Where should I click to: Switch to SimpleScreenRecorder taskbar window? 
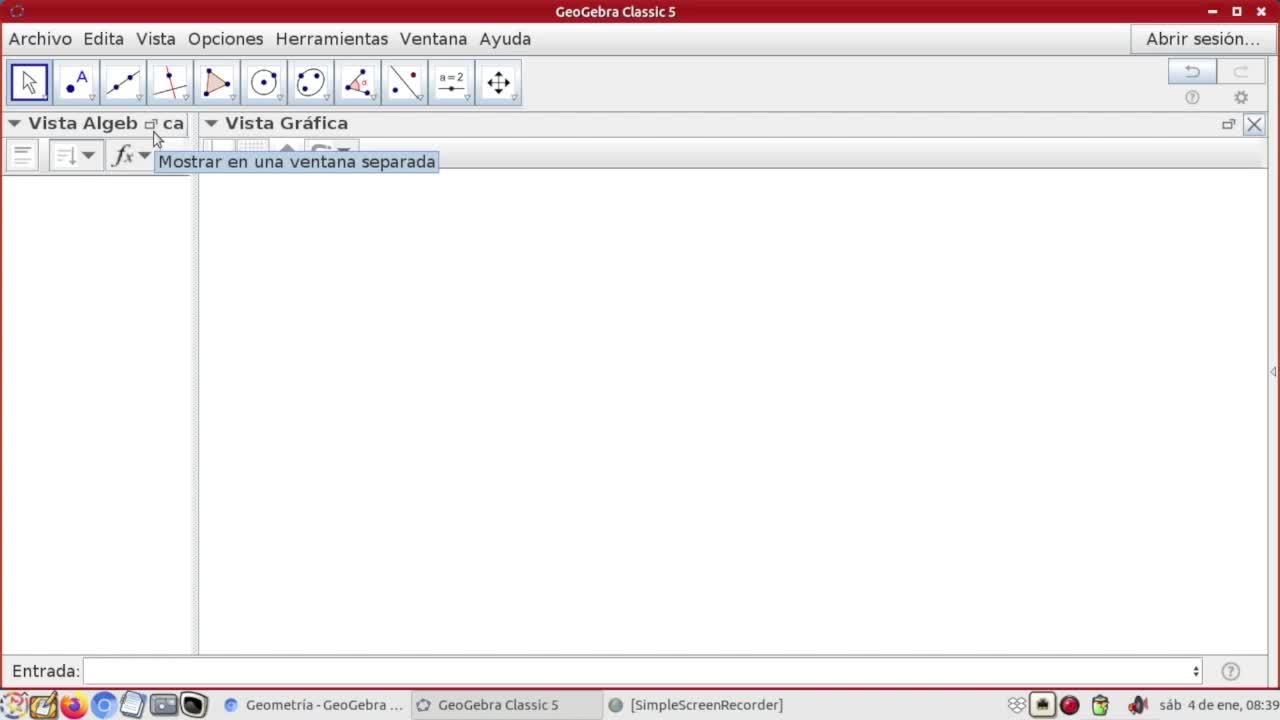click(x=696, y=705)
